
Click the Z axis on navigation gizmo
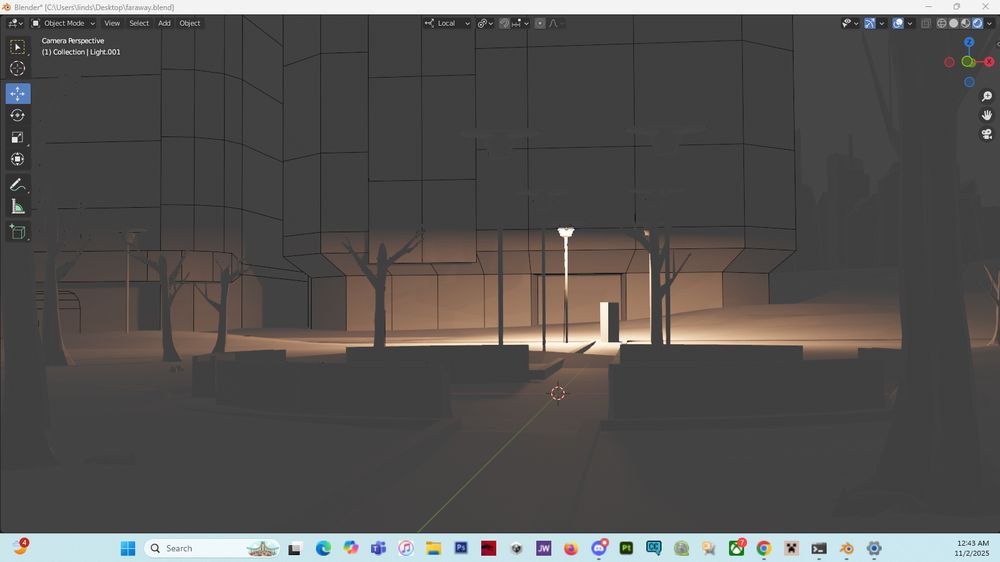(969, 42)
